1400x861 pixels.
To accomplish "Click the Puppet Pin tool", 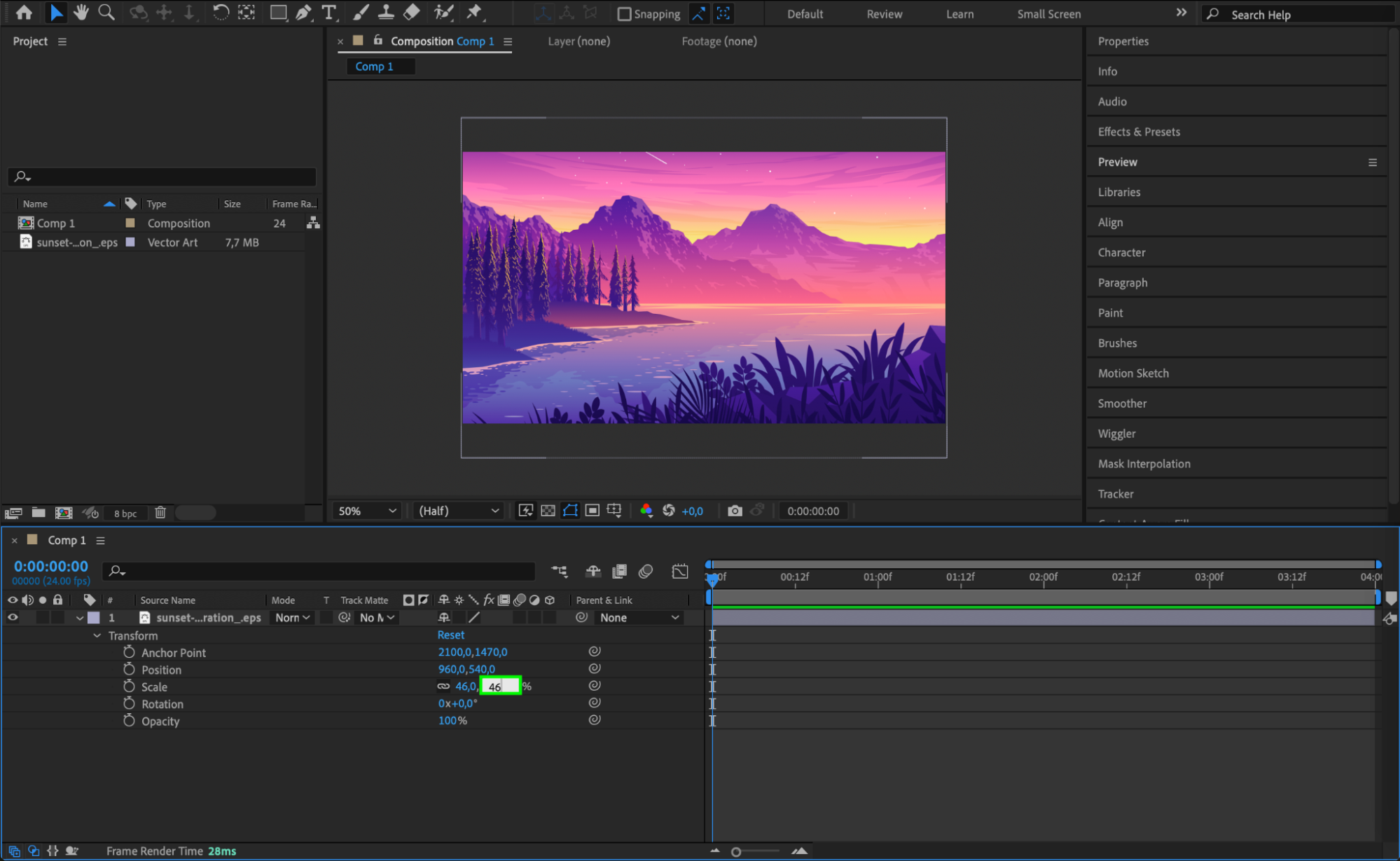I will click(474, 12).
